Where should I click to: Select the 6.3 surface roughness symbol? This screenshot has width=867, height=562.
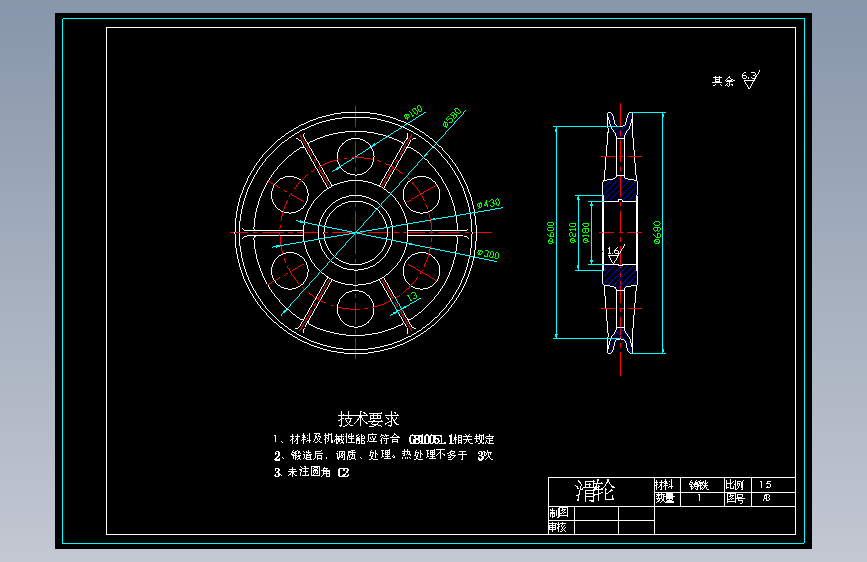click(x=751, y=79)
